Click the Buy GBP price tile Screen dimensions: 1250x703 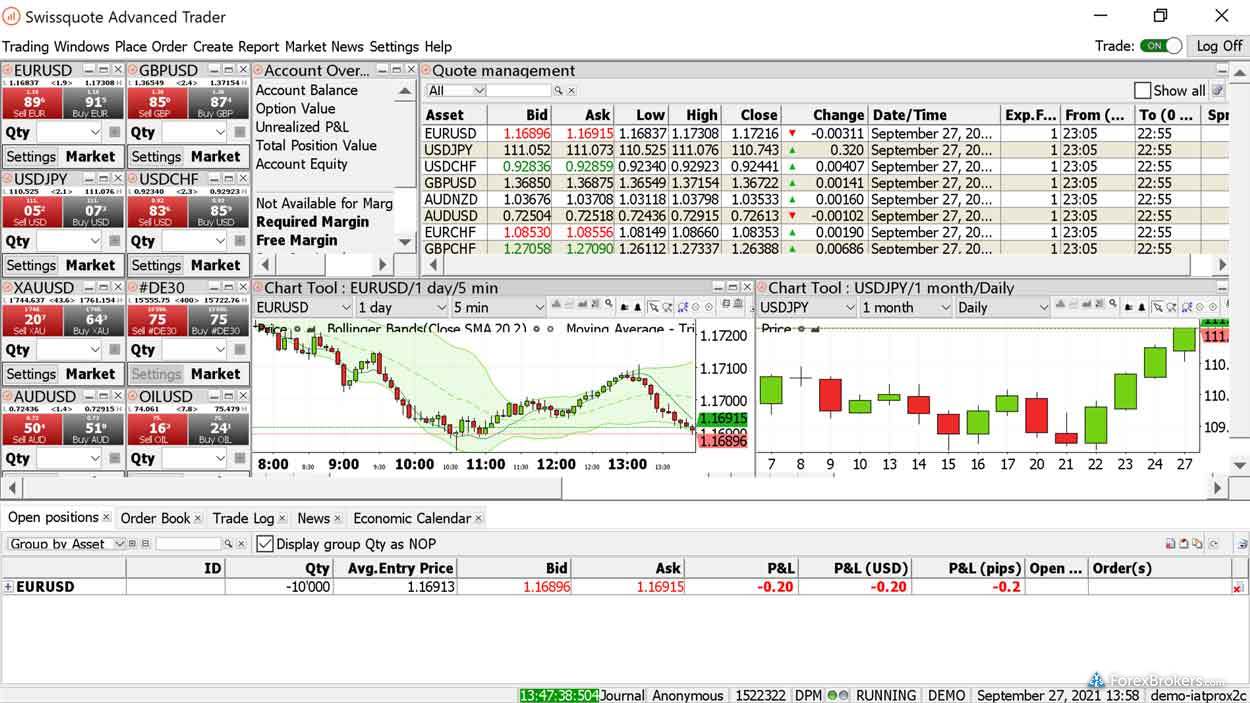(219, 103)
